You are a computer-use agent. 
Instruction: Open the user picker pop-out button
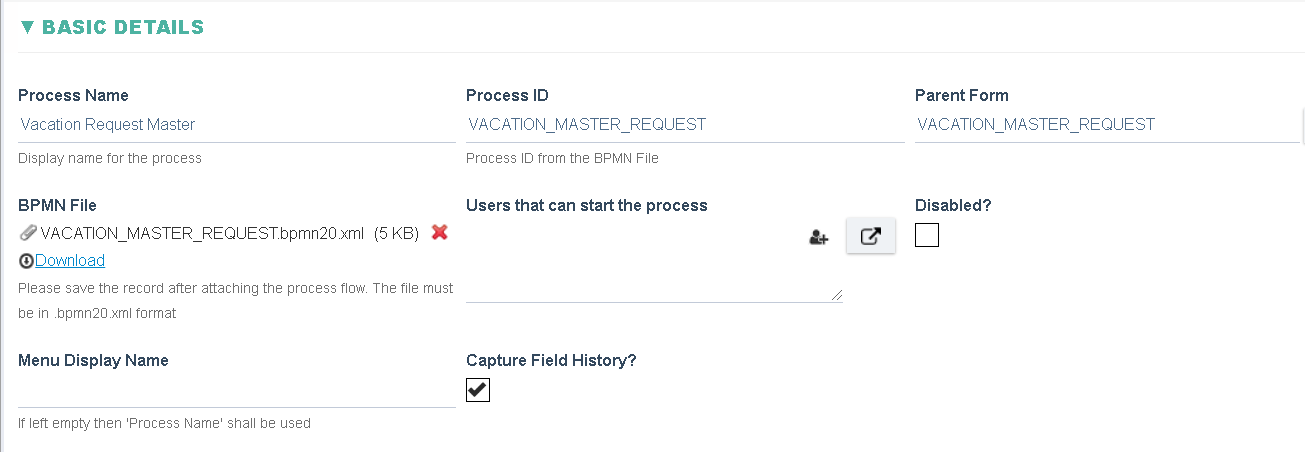click(871, 236)
